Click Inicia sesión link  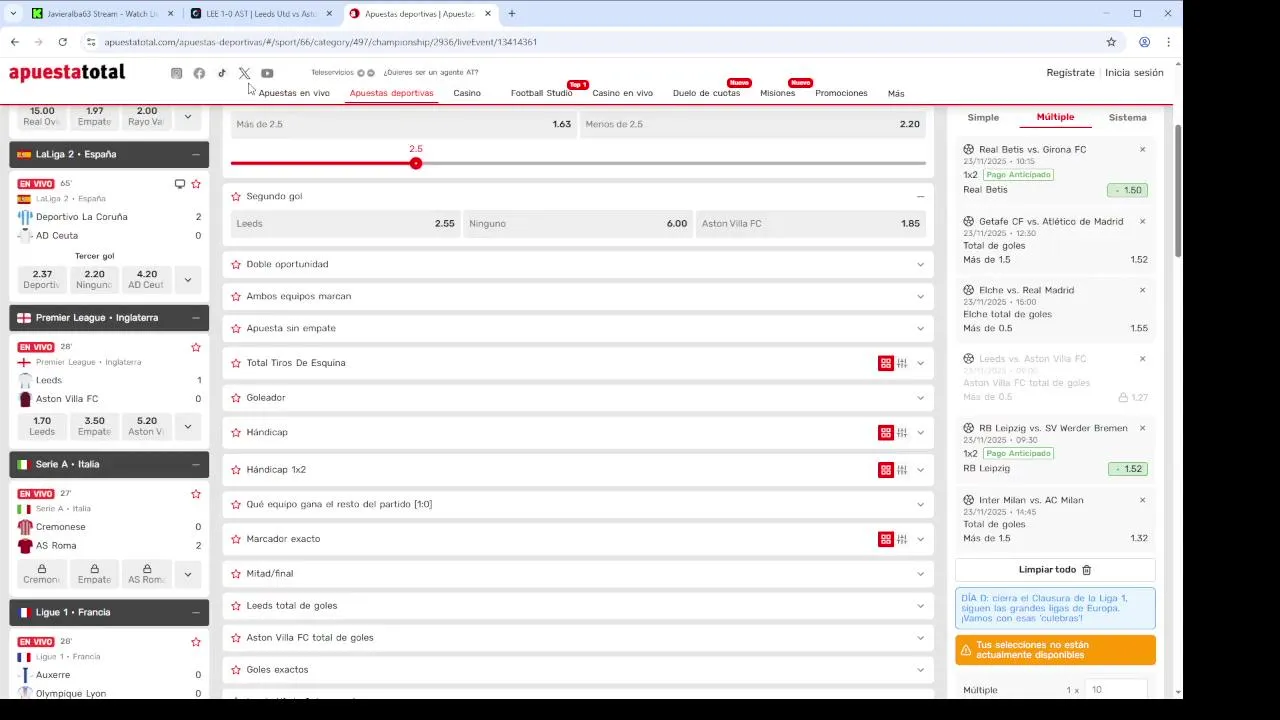click(1134, 72)
